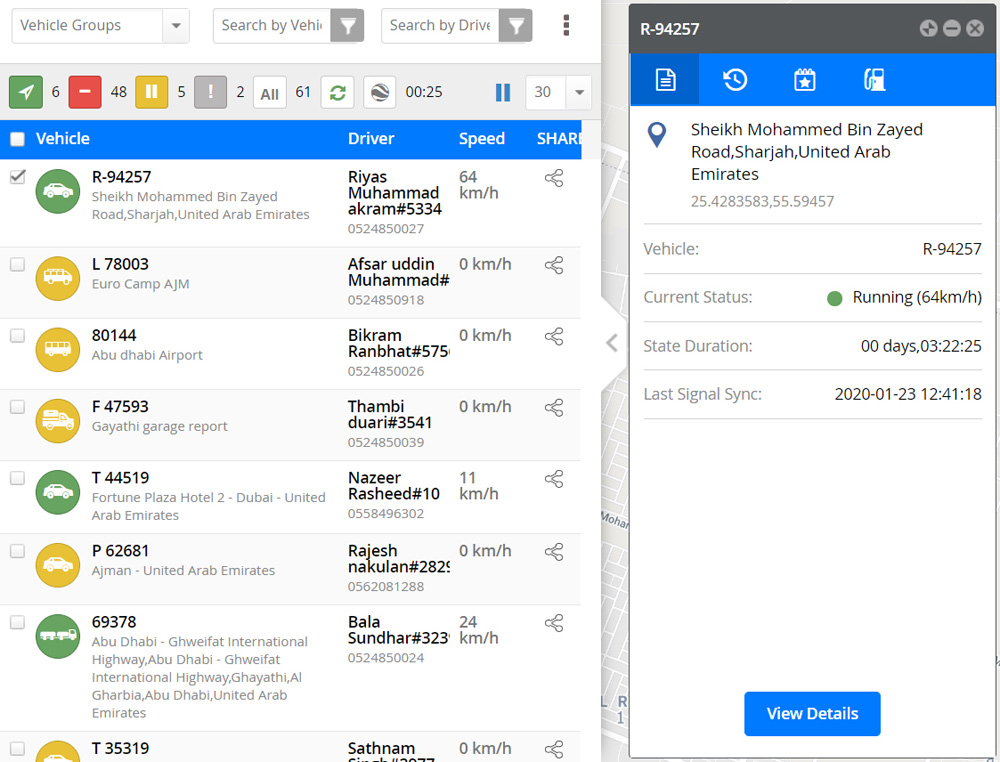Click the gray alert status filter icon

tap(211, 92)
